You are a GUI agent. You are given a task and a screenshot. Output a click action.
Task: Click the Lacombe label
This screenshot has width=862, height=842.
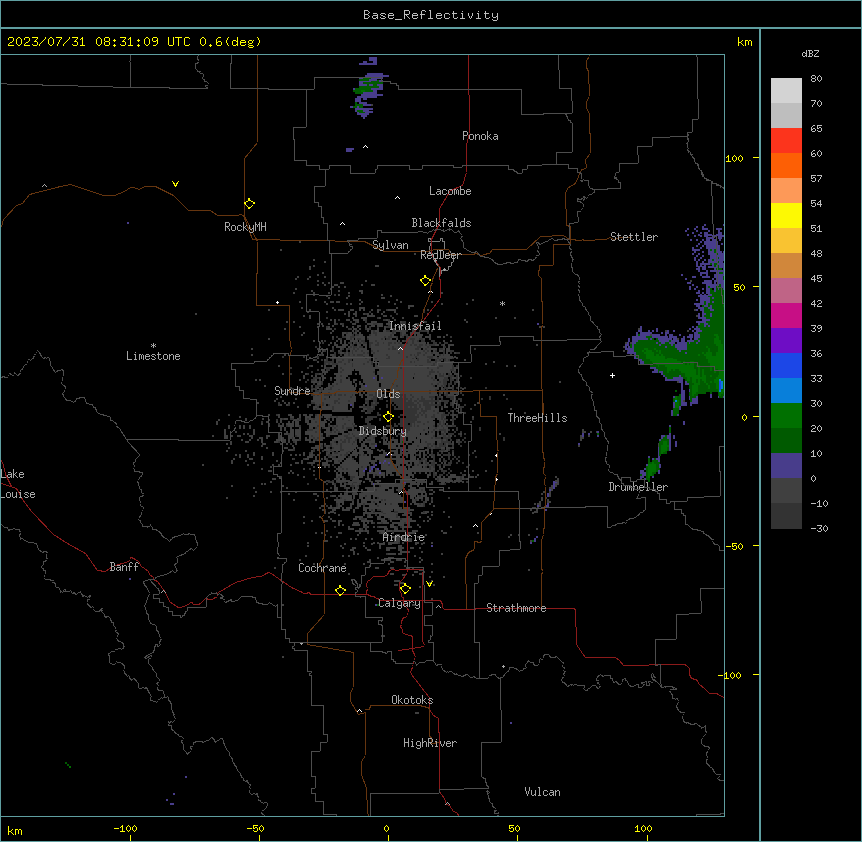pos(450,191)
